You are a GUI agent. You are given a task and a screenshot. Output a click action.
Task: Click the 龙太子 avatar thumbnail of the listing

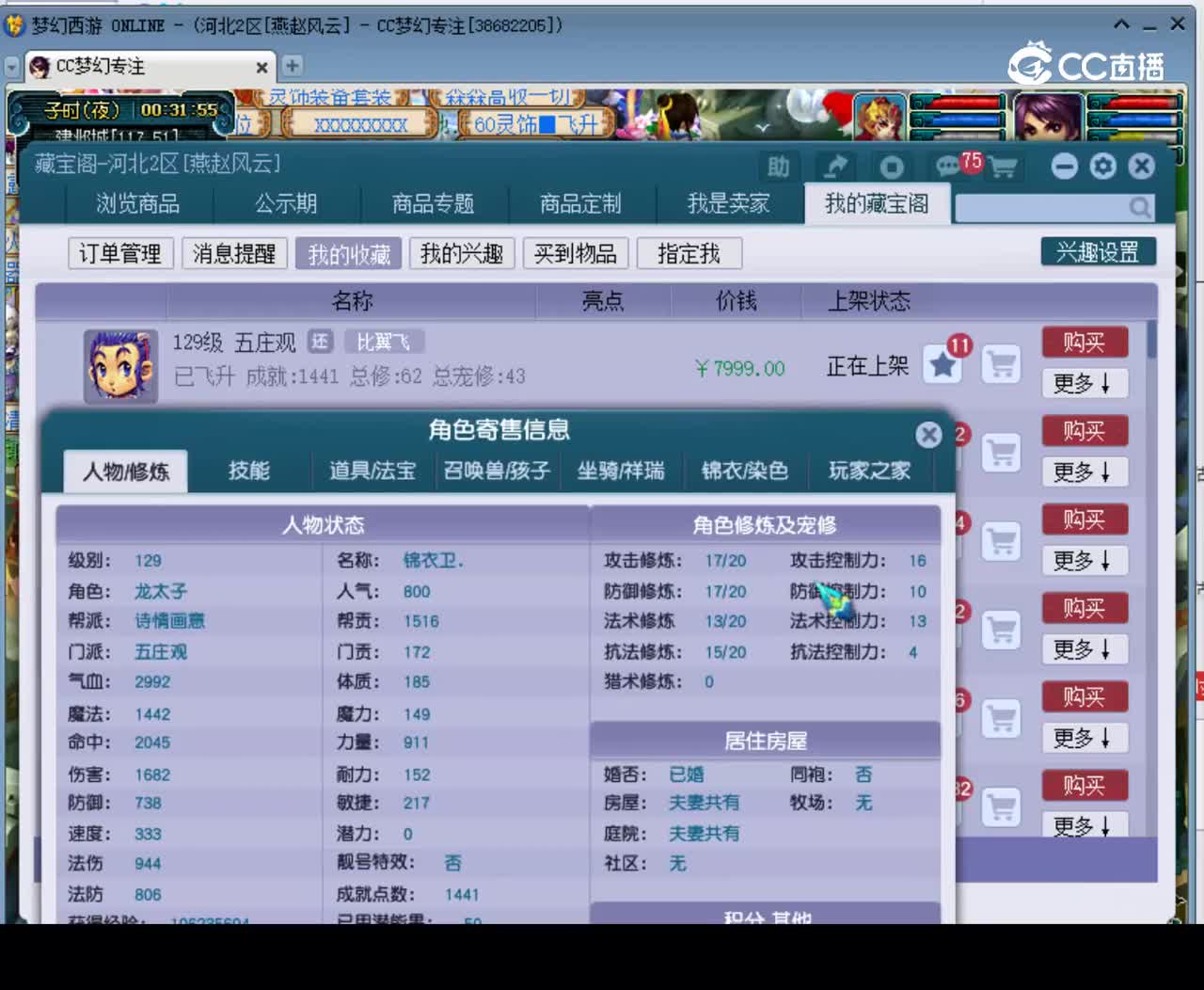(x=120, y=366)
